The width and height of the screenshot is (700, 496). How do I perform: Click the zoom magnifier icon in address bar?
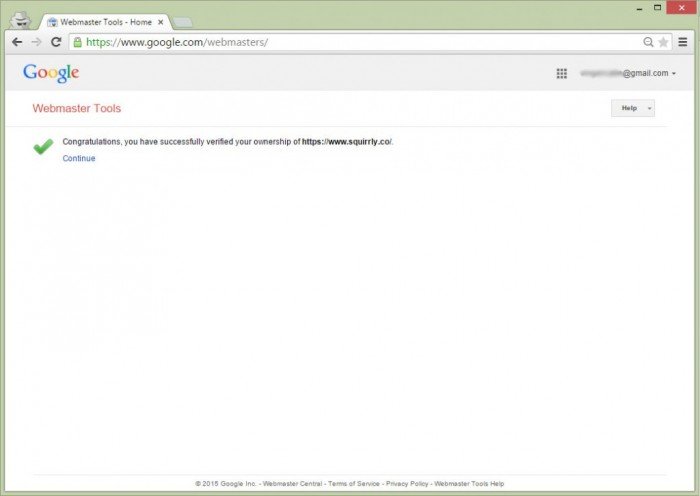[x=648, y=42]
